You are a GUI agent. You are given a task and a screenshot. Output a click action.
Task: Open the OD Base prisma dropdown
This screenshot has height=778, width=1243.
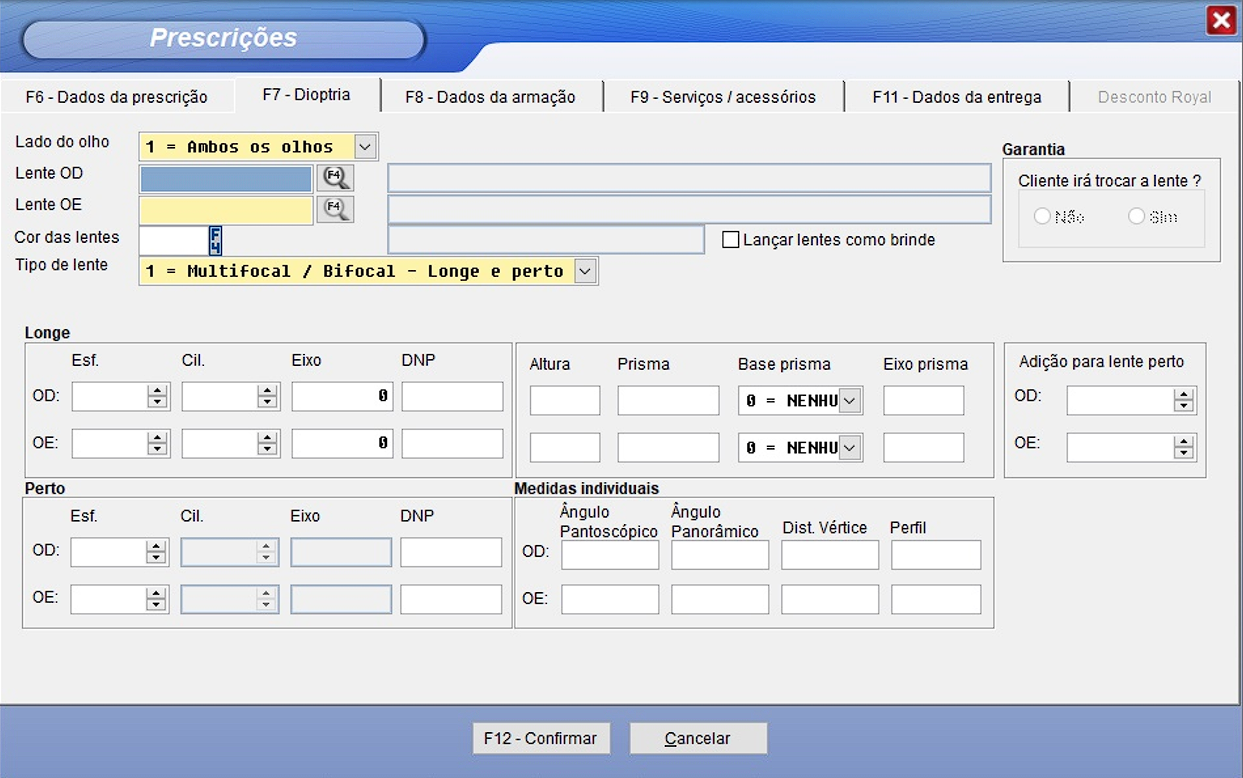(849, 400)
